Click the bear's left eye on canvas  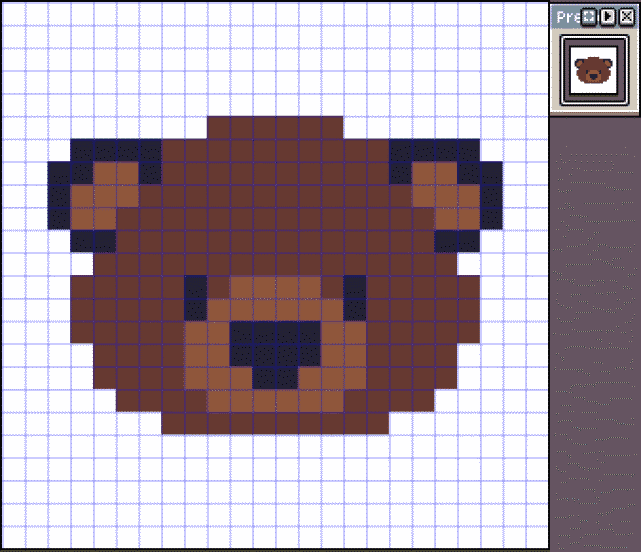(195, 298)
